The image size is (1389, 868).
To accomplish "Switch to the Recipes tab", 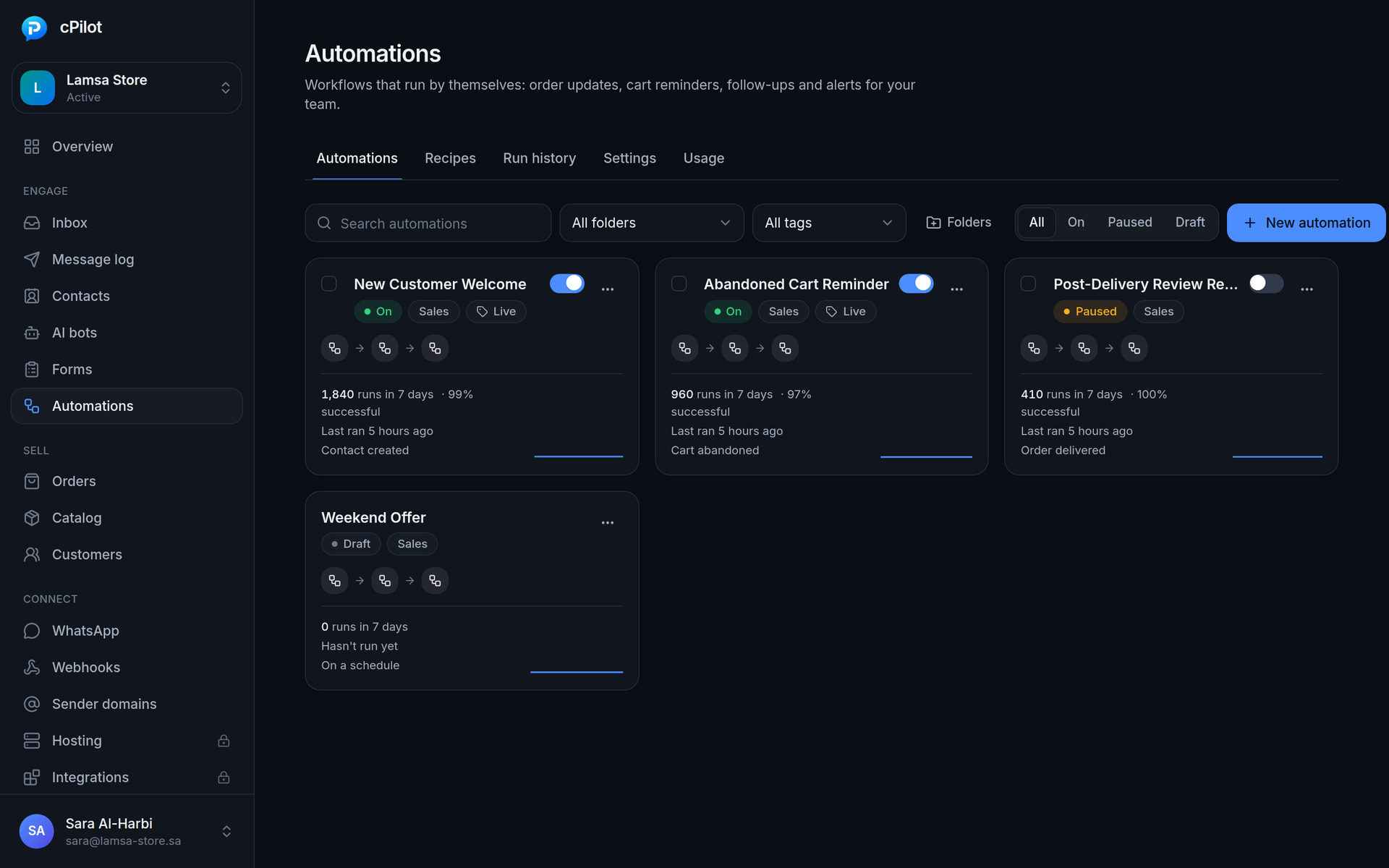I will tap(450, 158).
